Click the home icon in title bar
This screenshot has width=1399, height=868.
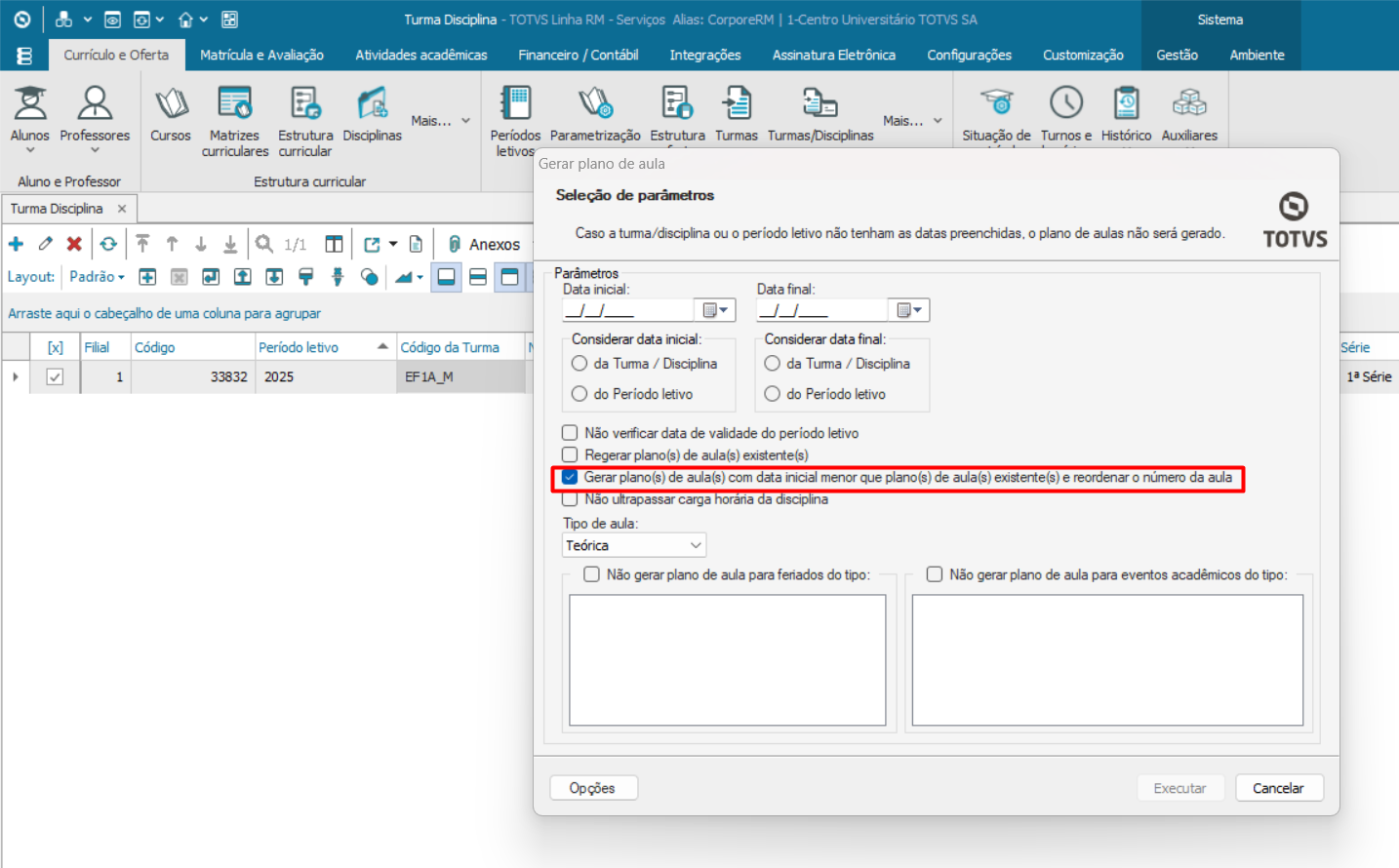click(185, 20)
